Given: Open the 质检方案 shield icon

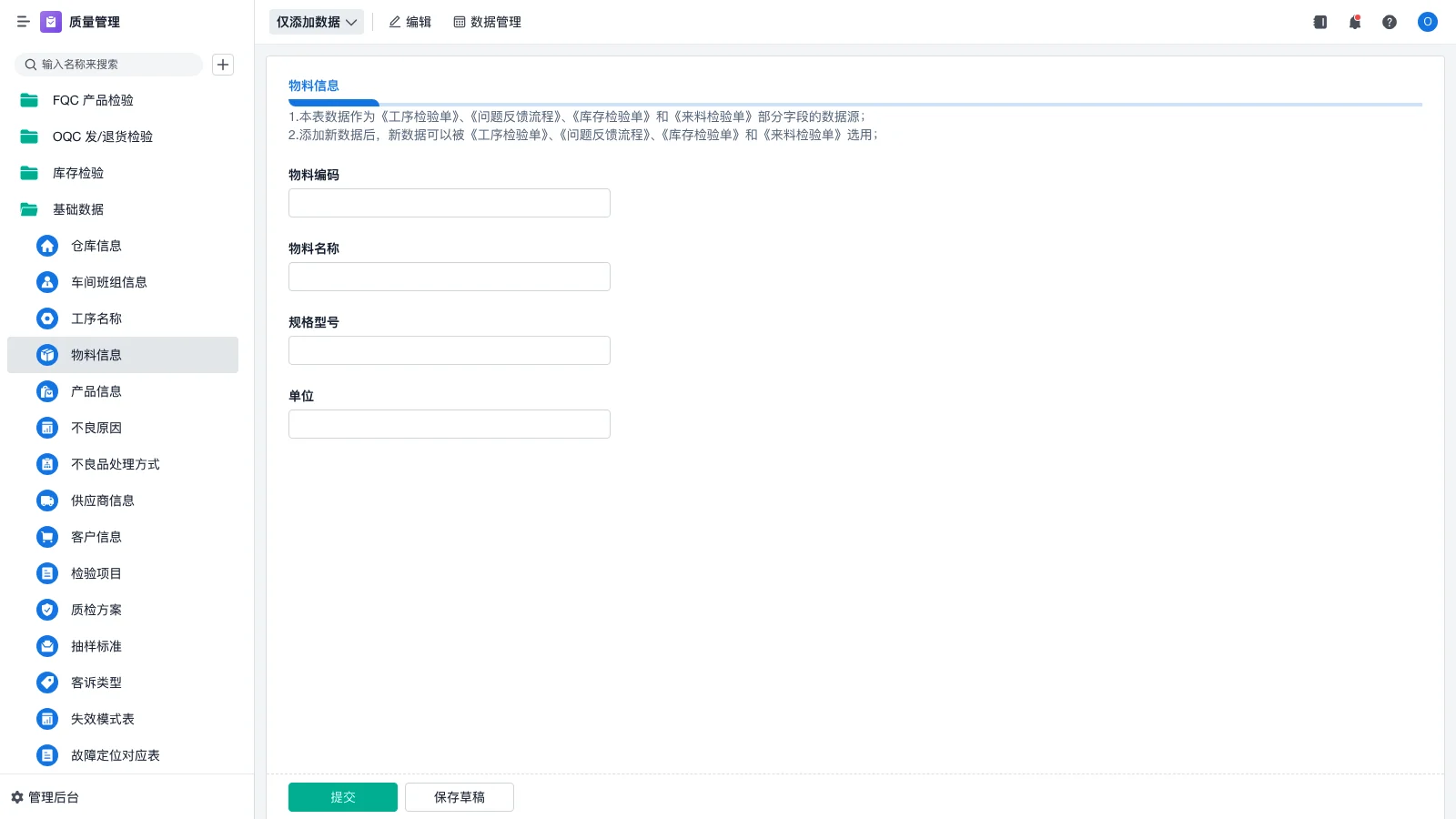Looking at the screenshot, I should [46, 610].
